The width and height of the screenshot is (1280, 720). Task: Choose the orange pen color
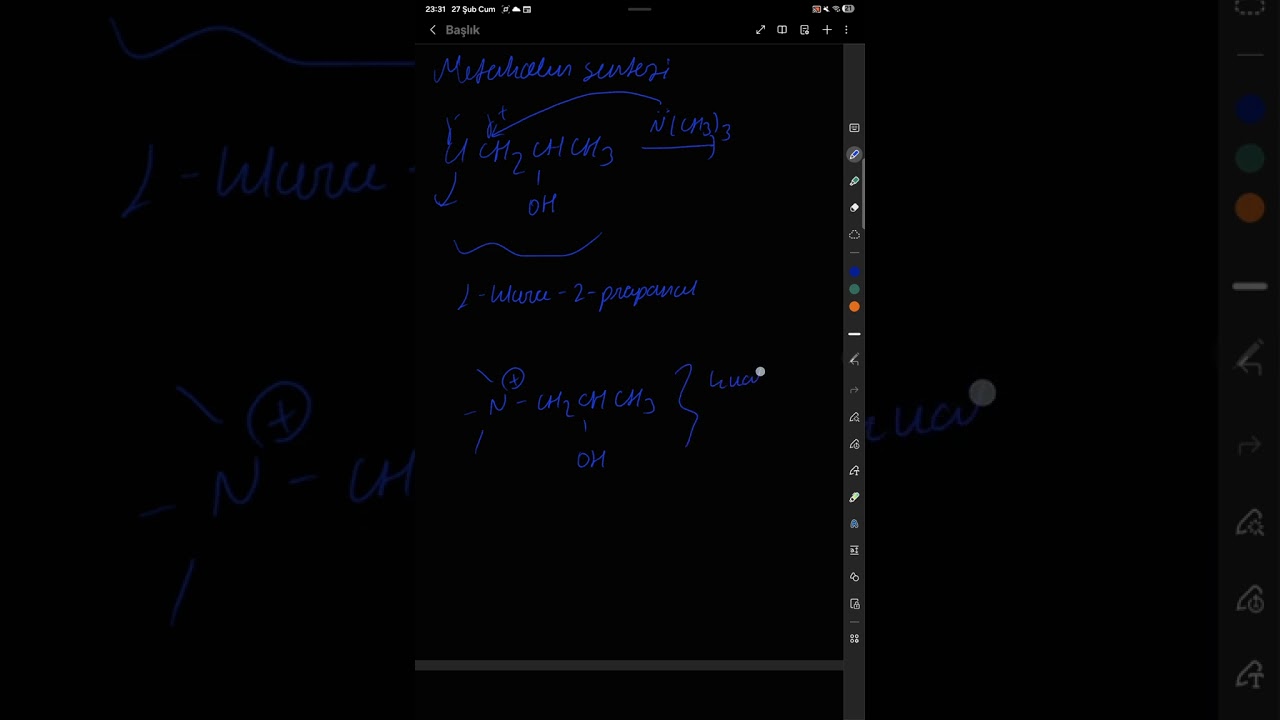pyautogui.click(x=854, y=307)
